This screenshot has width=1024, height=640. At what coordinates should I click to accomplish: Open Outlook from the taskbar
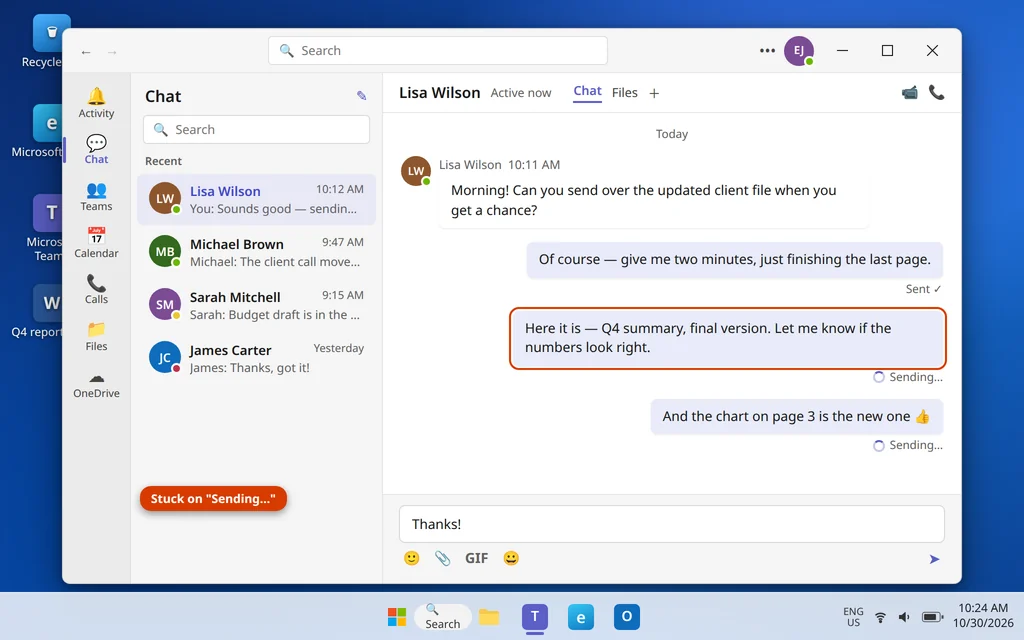point(626,616)
